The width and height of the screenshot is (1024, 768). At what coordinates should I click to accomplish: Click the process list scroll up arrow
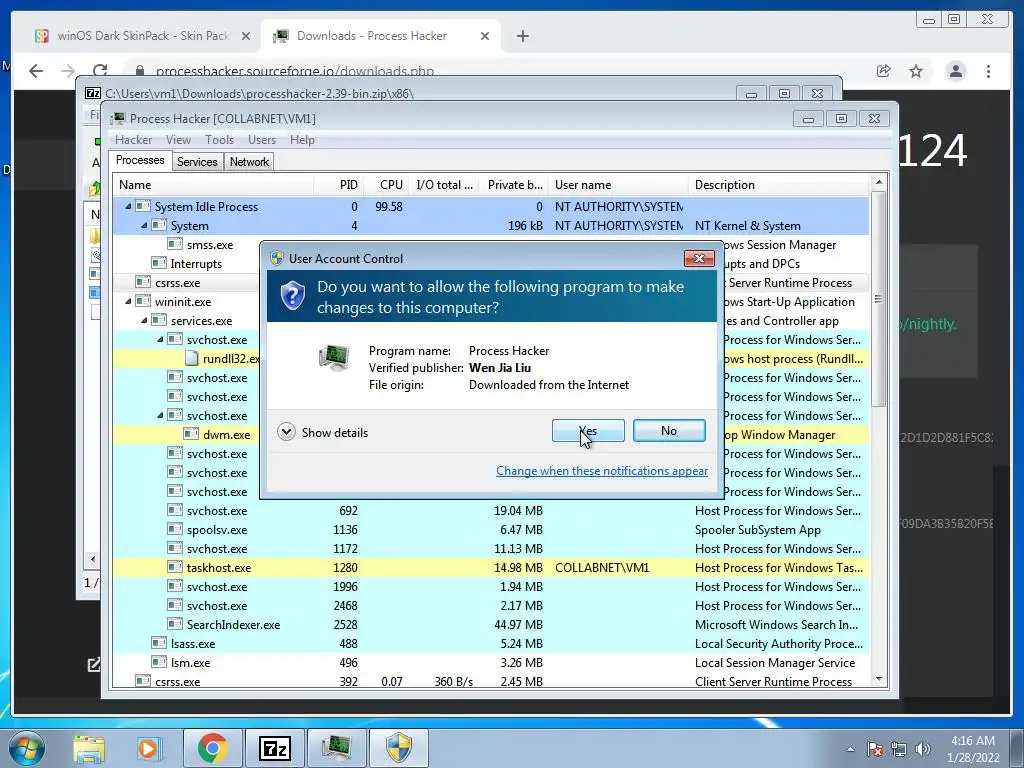(x=879, y=182)
